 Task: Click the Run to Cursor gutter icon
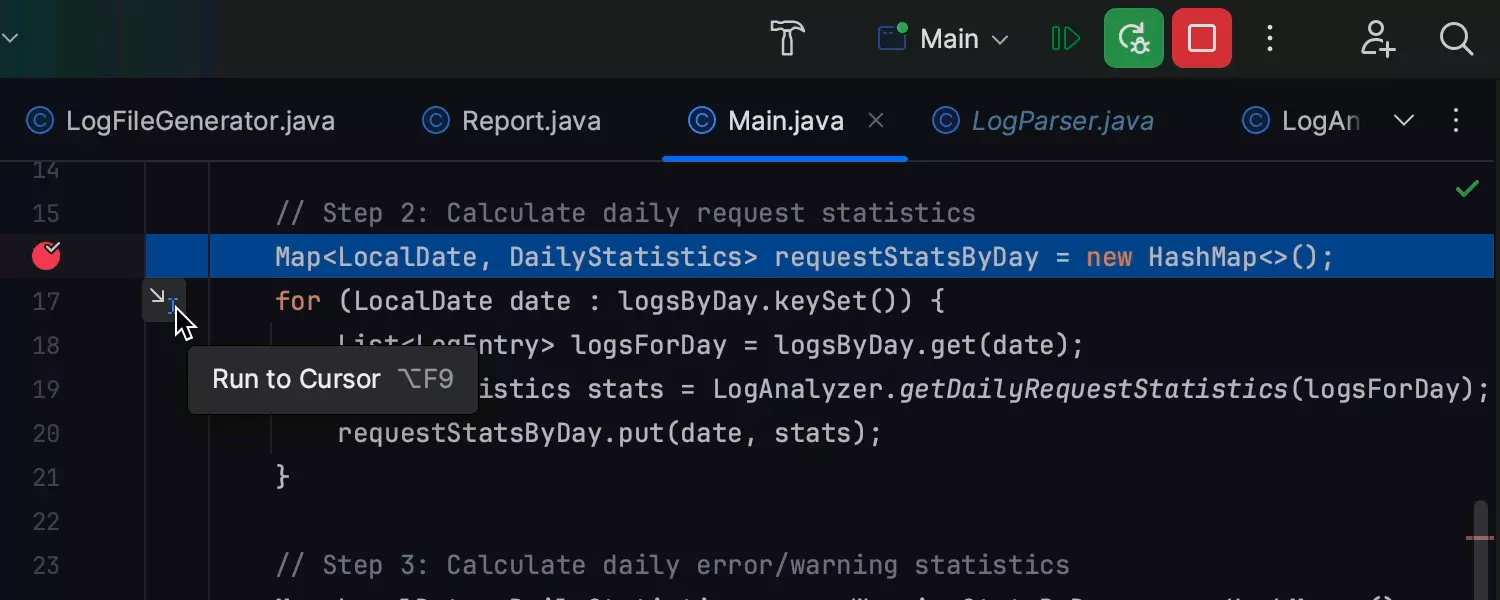[162, 299]
